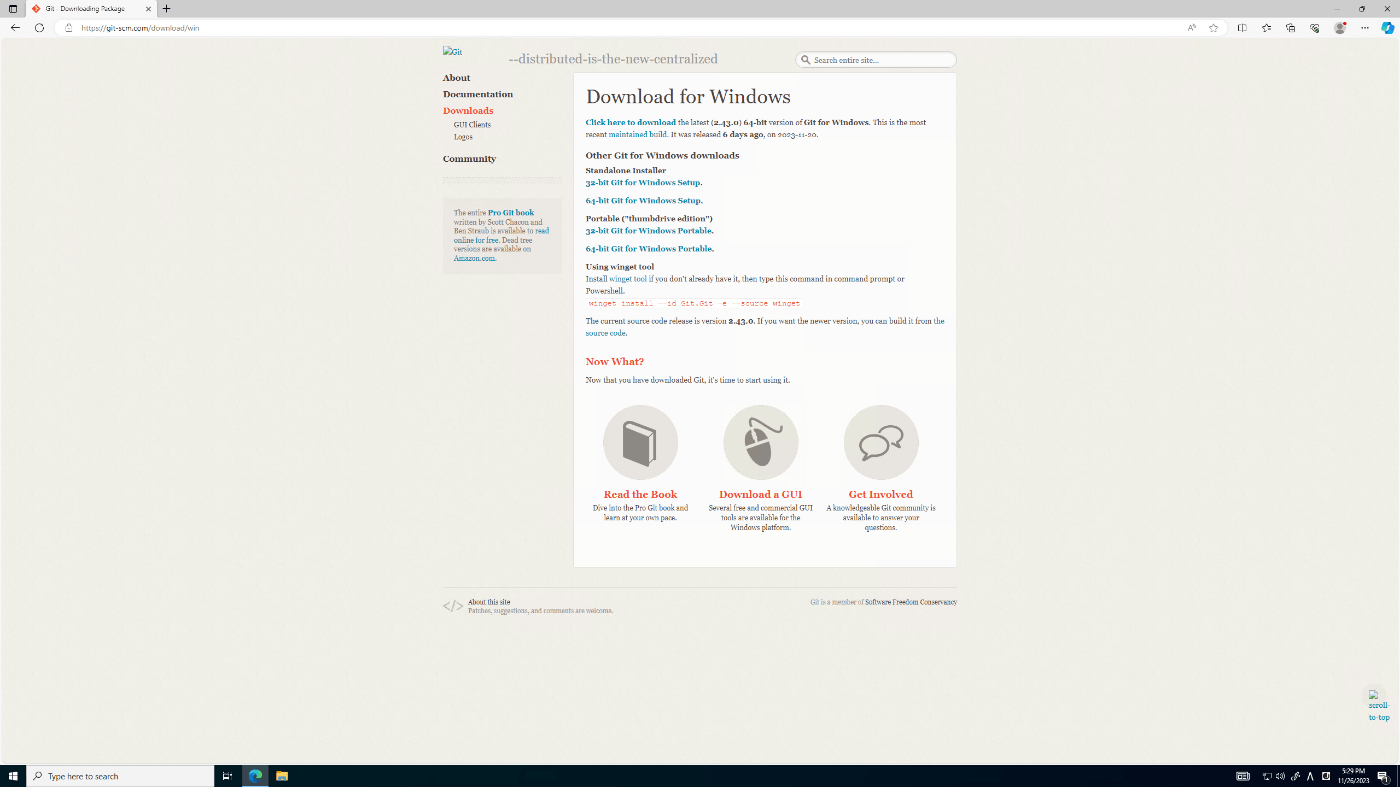The image size is (1400, 787).
Task: Open split screen view icon
Action: (1242, 28)
